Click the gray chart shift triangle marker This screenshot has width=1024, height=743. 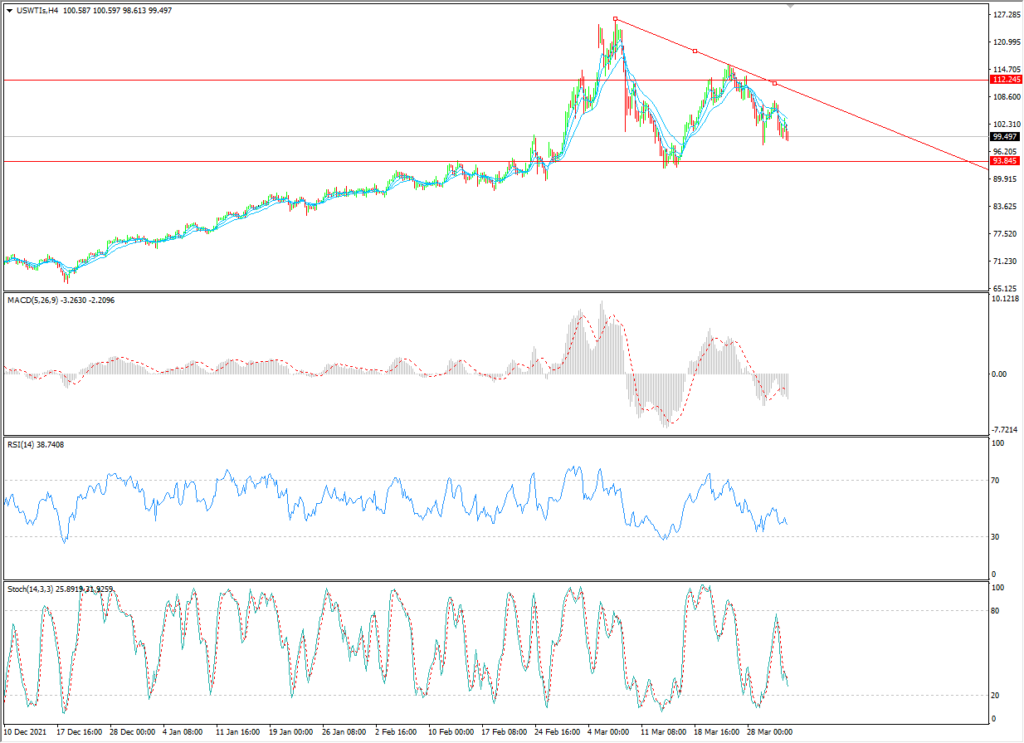point(791,6)
